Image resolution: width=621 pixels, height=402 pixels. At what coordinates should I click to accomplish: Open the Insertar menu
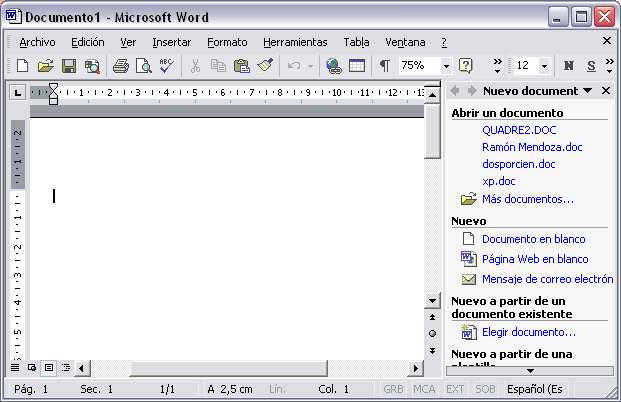click(x=171, y=42)
